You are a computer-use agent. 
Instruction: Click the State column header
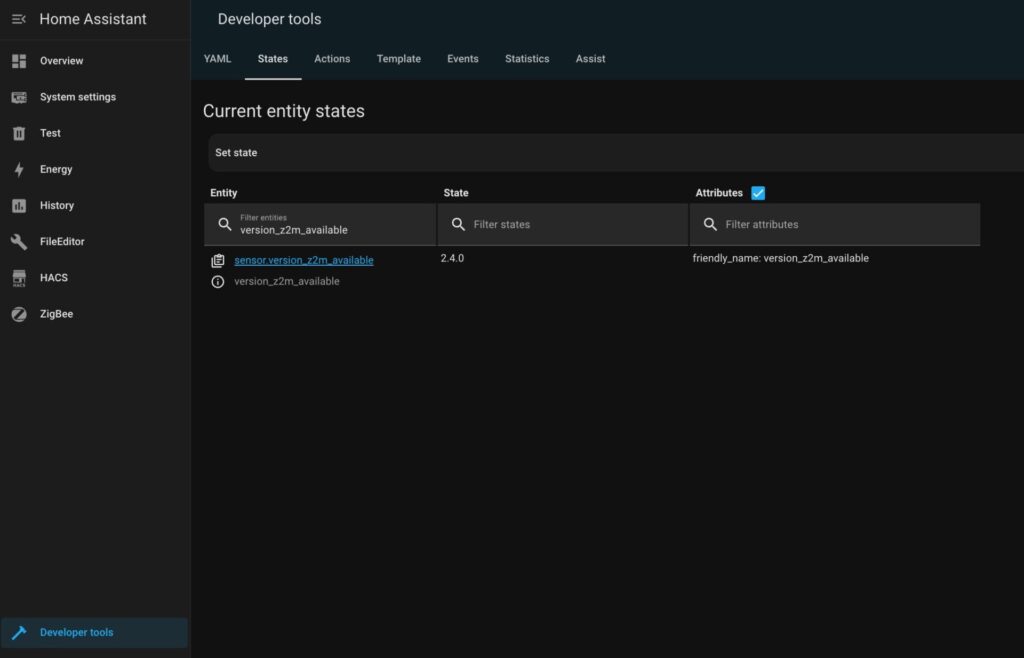[456, 193]
